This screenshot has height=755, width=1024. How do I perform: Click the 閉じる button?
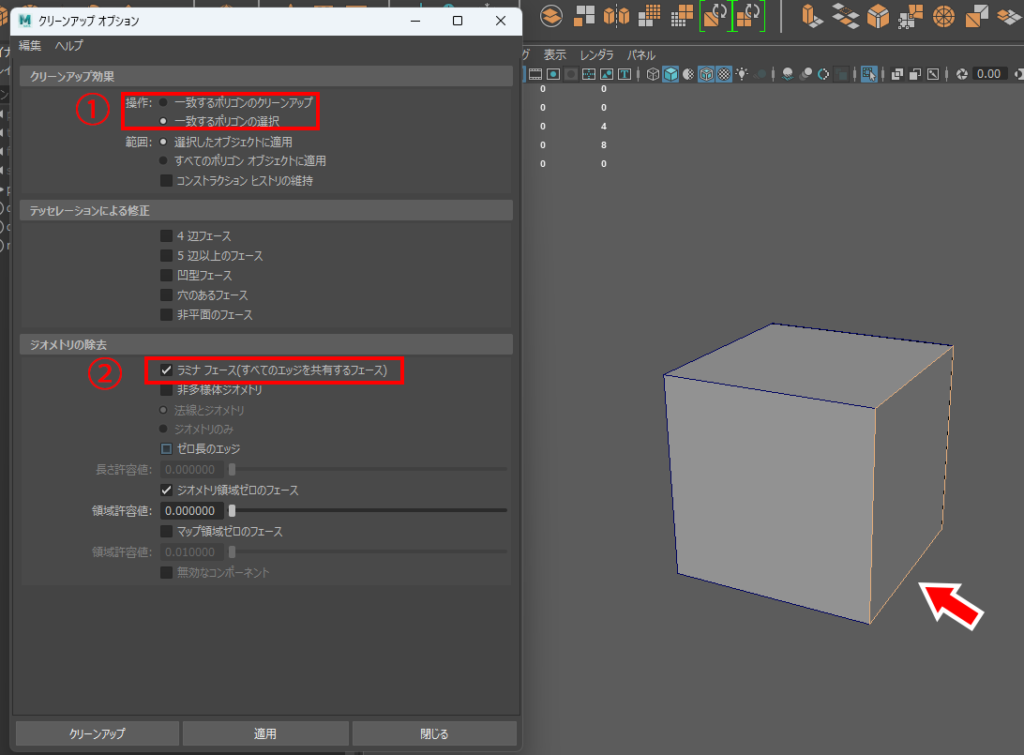(434, 733)
